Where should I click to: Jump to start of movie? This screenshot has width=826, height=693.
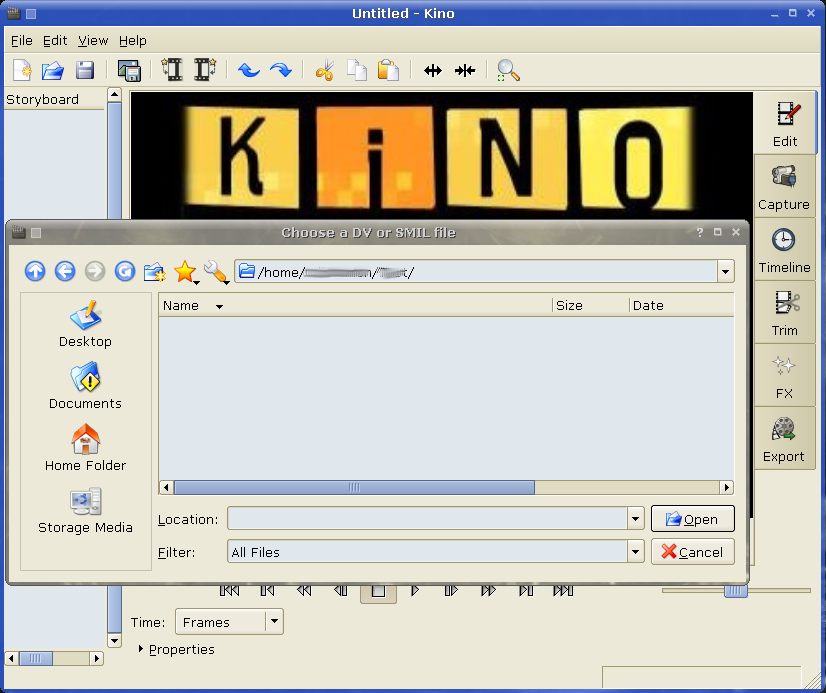point(229,591)
